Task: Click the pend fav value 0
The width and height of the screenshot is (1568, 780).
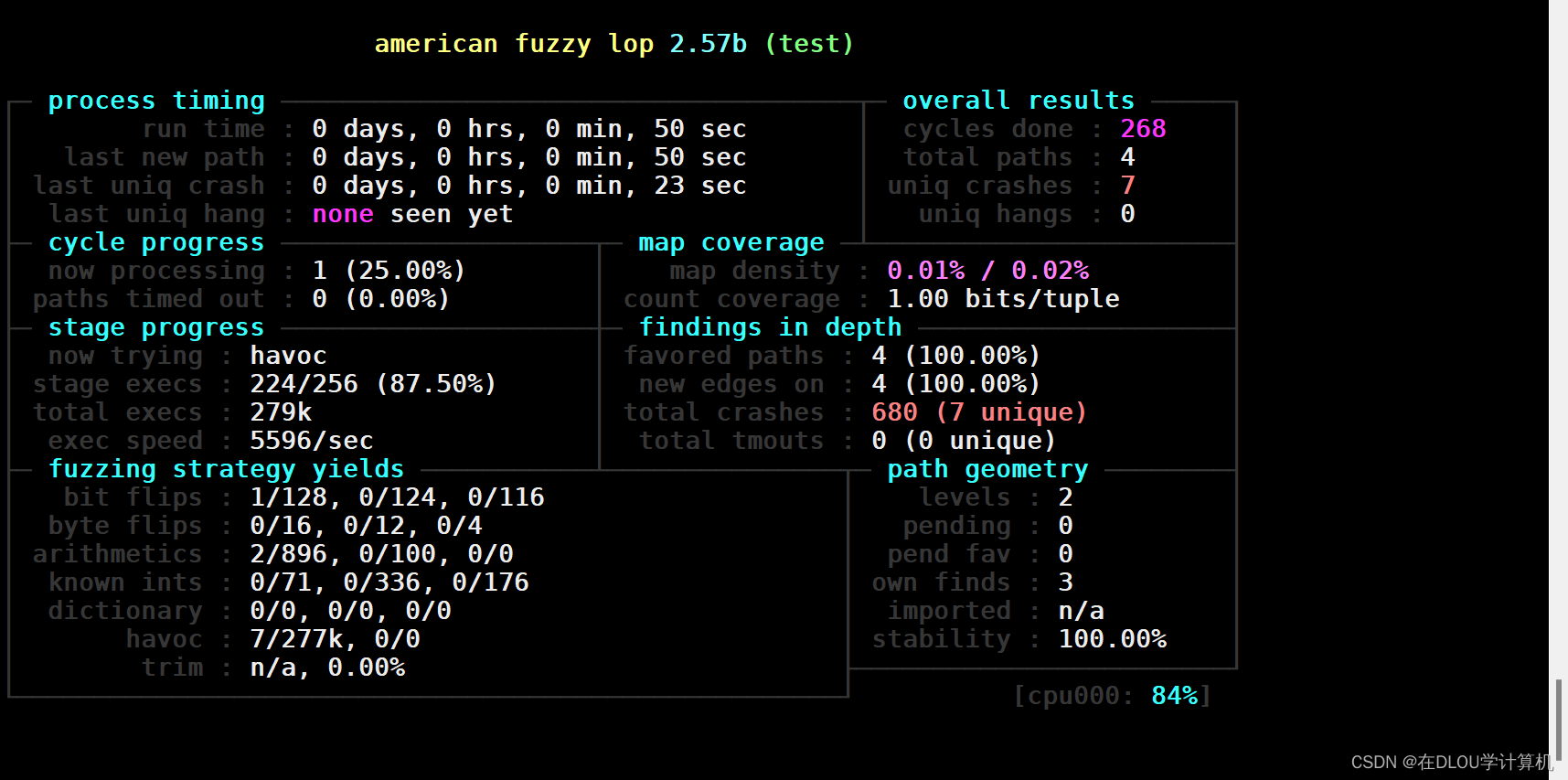Action: [1065, 554]
